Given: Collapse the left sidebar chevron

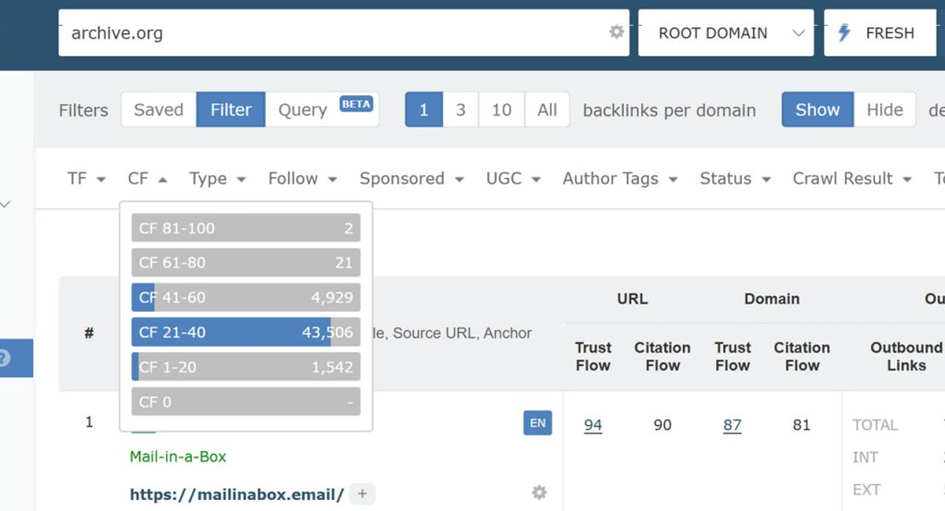Looking at the screenshot, I should pyautogui.click(x=6, y=204).
